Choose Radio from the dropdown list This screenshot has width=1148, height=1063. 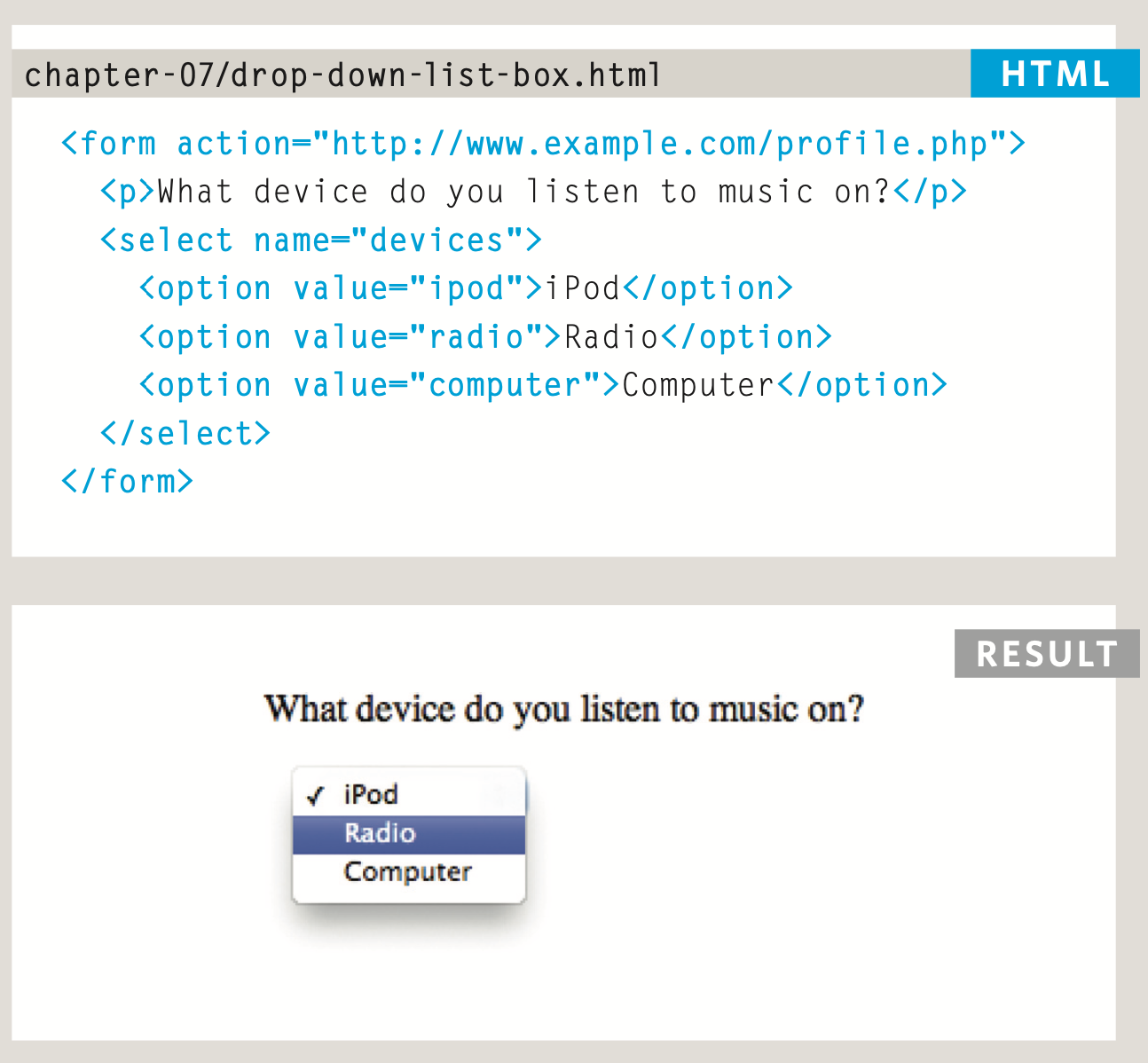409,834
